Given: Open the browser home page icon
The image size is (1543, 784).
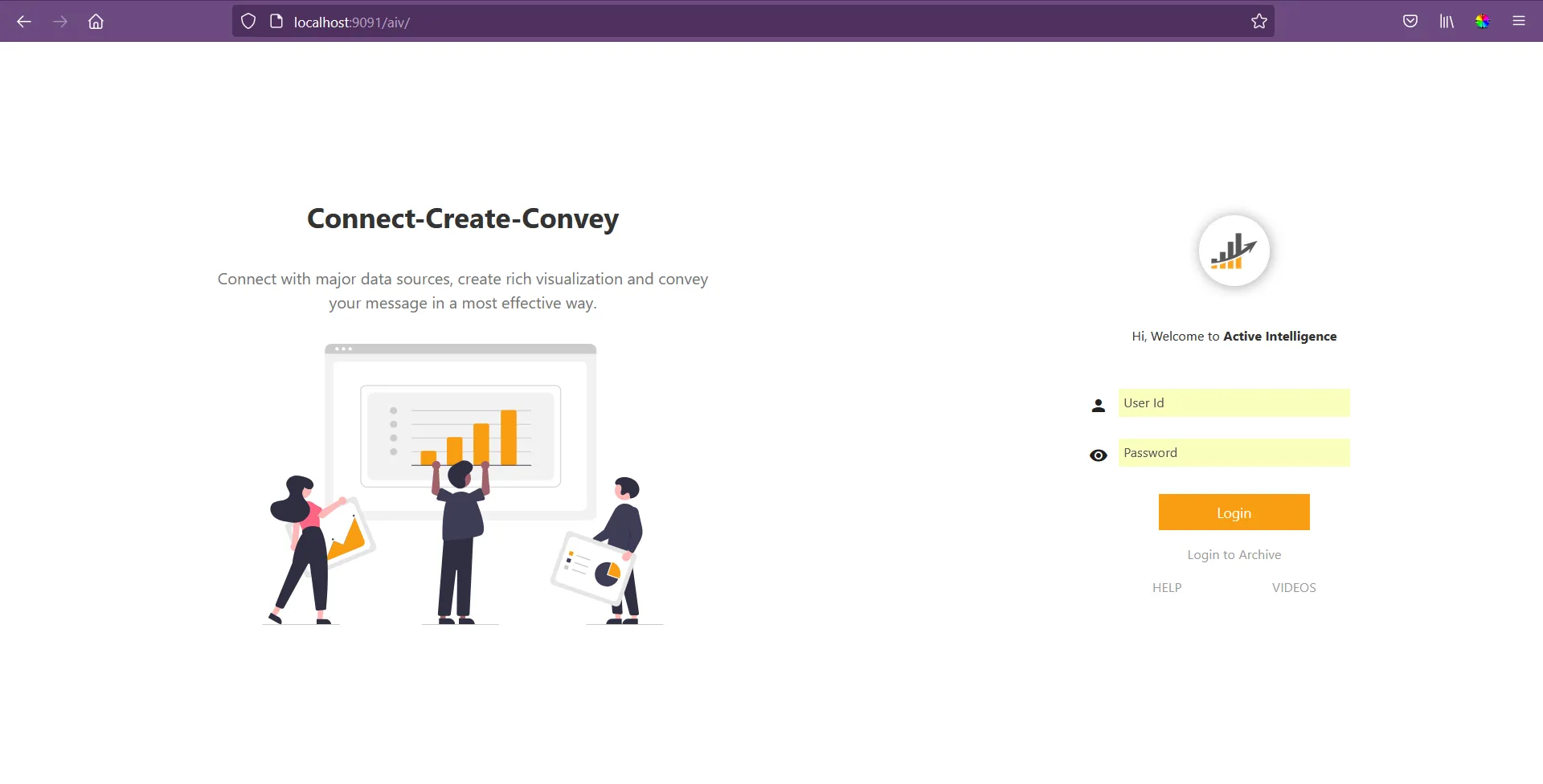Looking at the screenshot, I should click(x=96, y=22).
